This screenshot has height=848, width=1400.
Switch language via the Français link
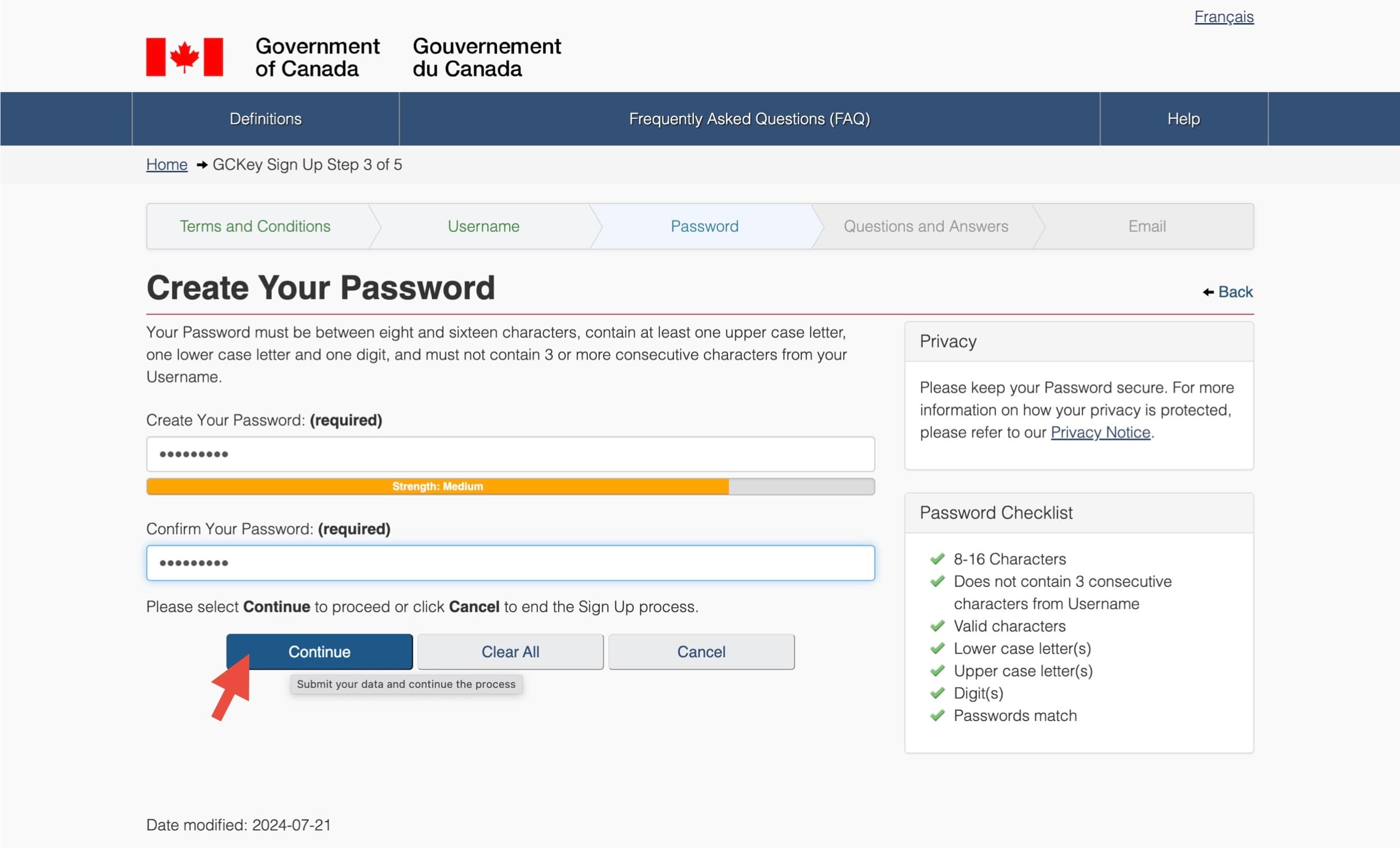tap(1223, 17)
